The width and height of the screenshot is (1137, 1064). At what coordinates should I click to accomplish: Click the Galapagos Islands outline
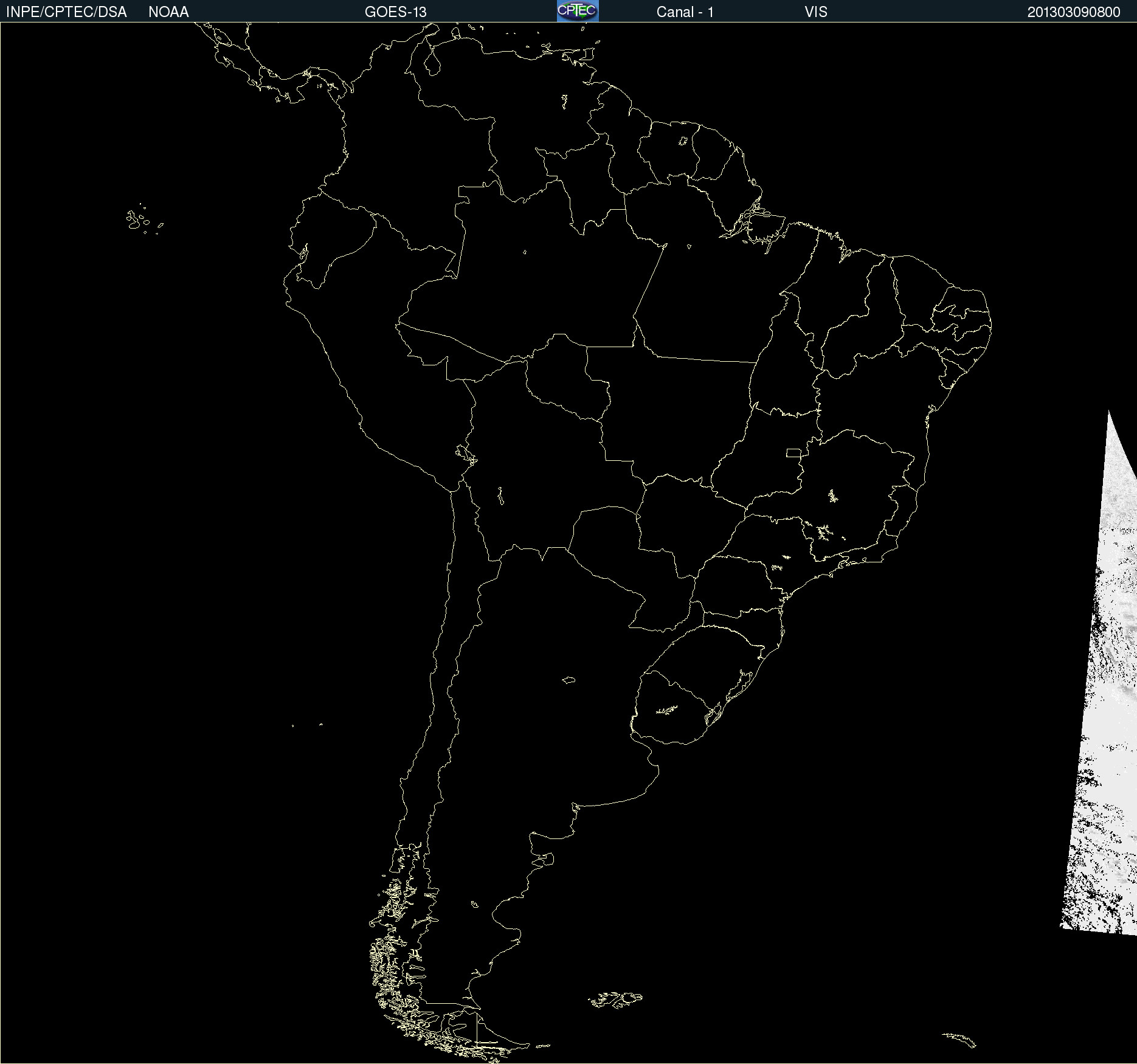[144, 219]
